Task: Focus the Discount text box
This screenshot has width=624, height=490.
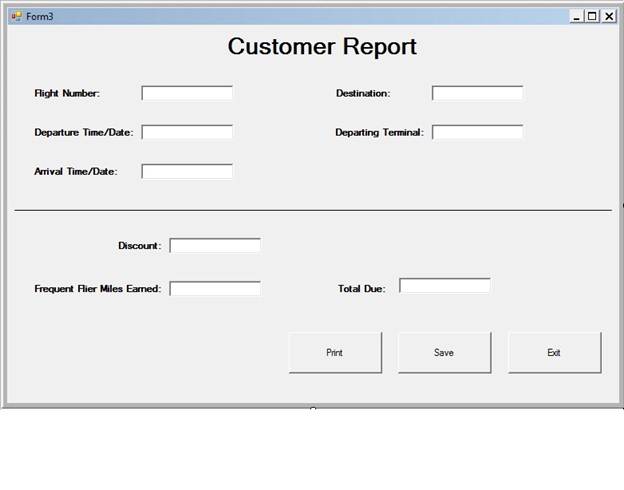Action: pos(215,245)
